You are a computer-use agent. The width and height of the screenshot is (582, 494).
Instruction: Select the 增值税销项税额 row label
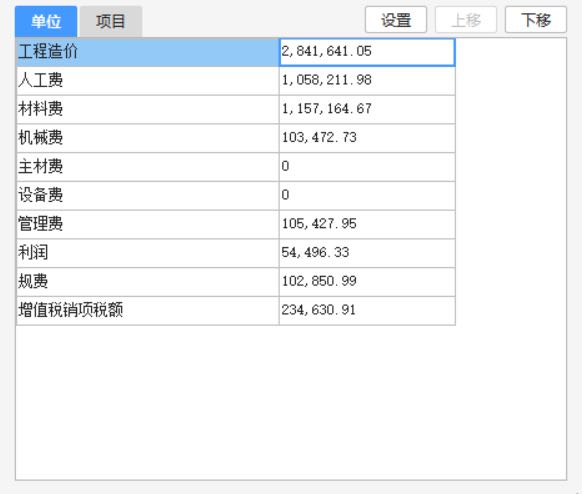coord(147,311)
